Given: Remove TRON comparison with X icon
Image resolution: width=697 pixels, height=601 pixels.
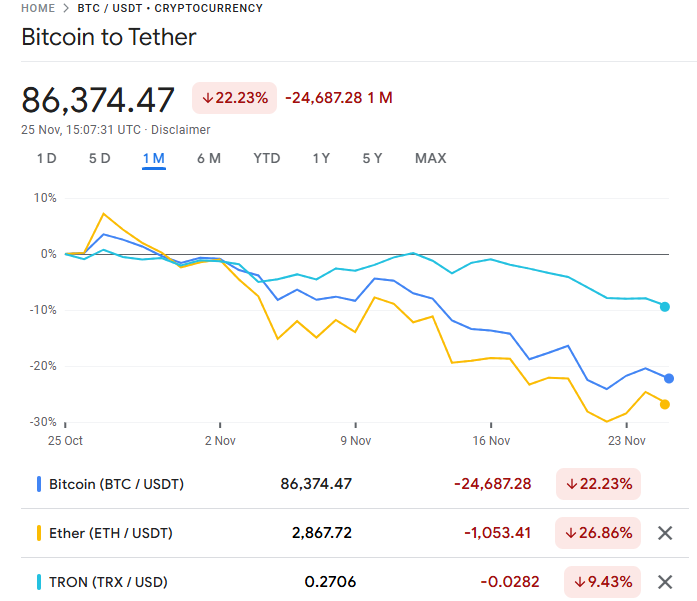Looking at the screenshot, I should point(665,582).
